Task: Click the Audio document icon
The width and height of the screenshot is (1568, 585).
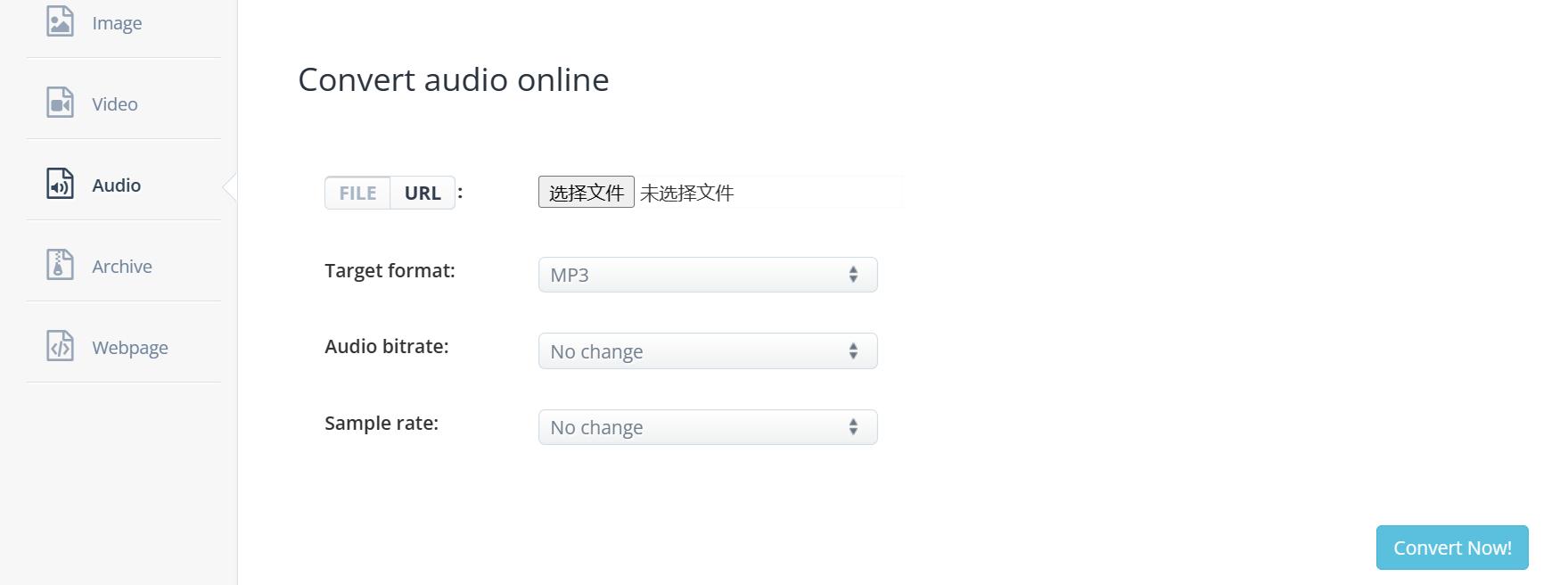Action: click(58, 185)
